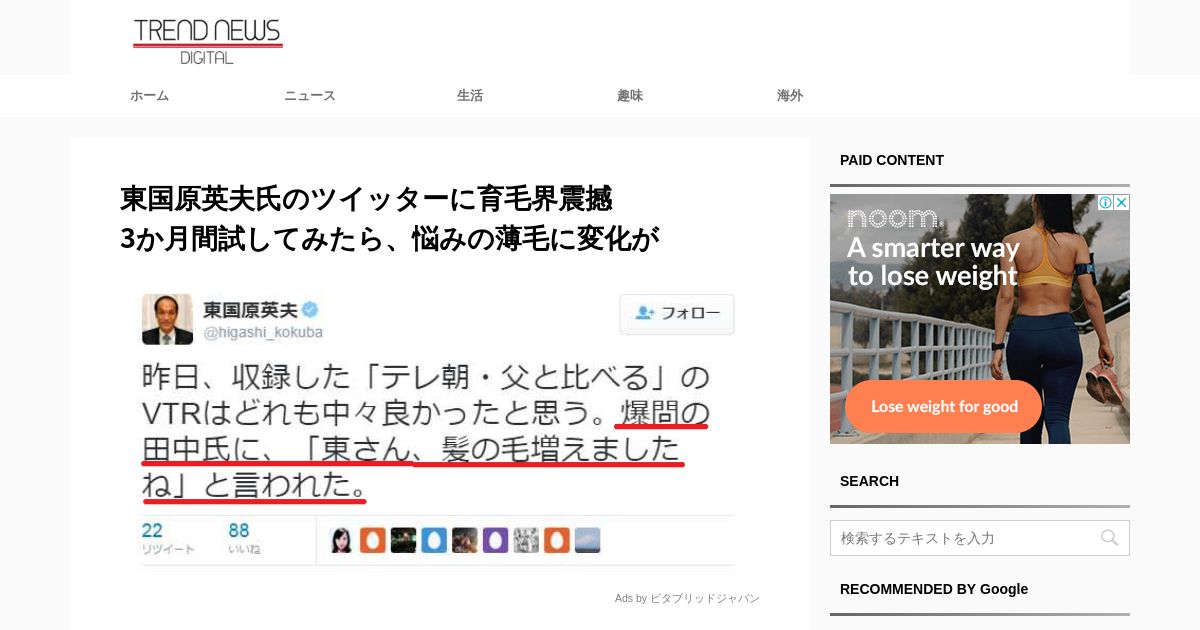The height and width of the screenshot is (630, 1200).
Task: Click the 22 リツイート count
Action: coord(167,538)
